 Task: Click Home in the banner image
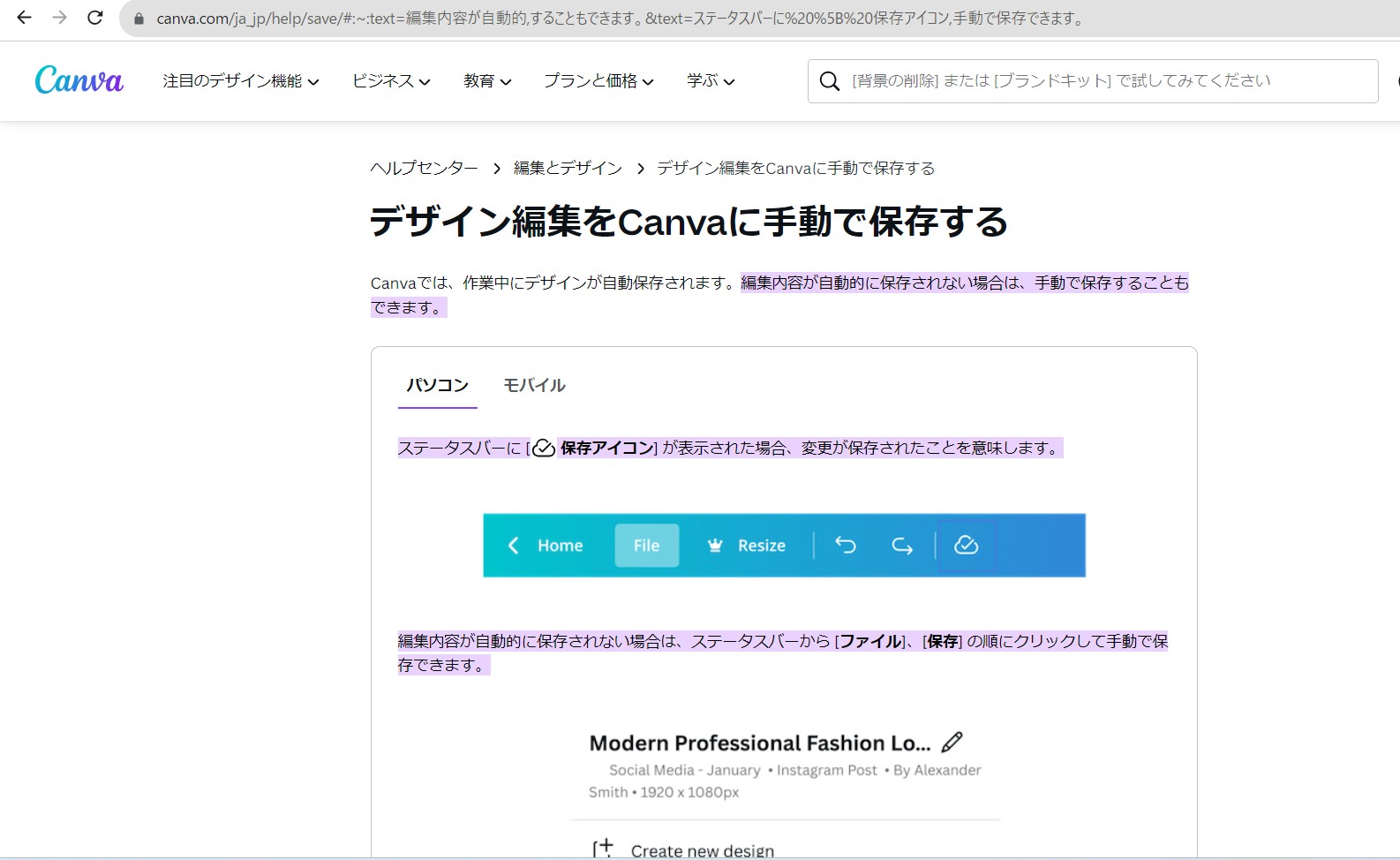[561, 546]
